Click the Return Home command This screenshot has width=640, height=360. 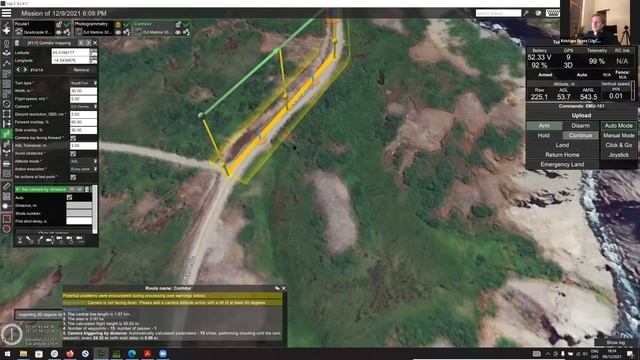point(562,155)
